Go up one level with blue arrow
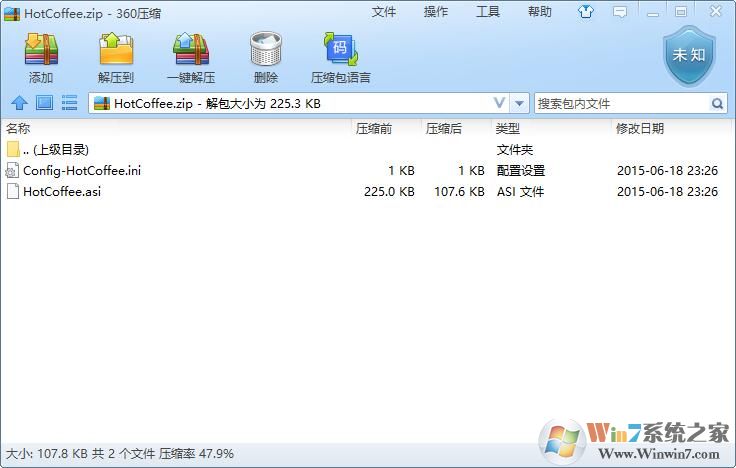This screenshot has width=736, height=468. pos(19,103)
